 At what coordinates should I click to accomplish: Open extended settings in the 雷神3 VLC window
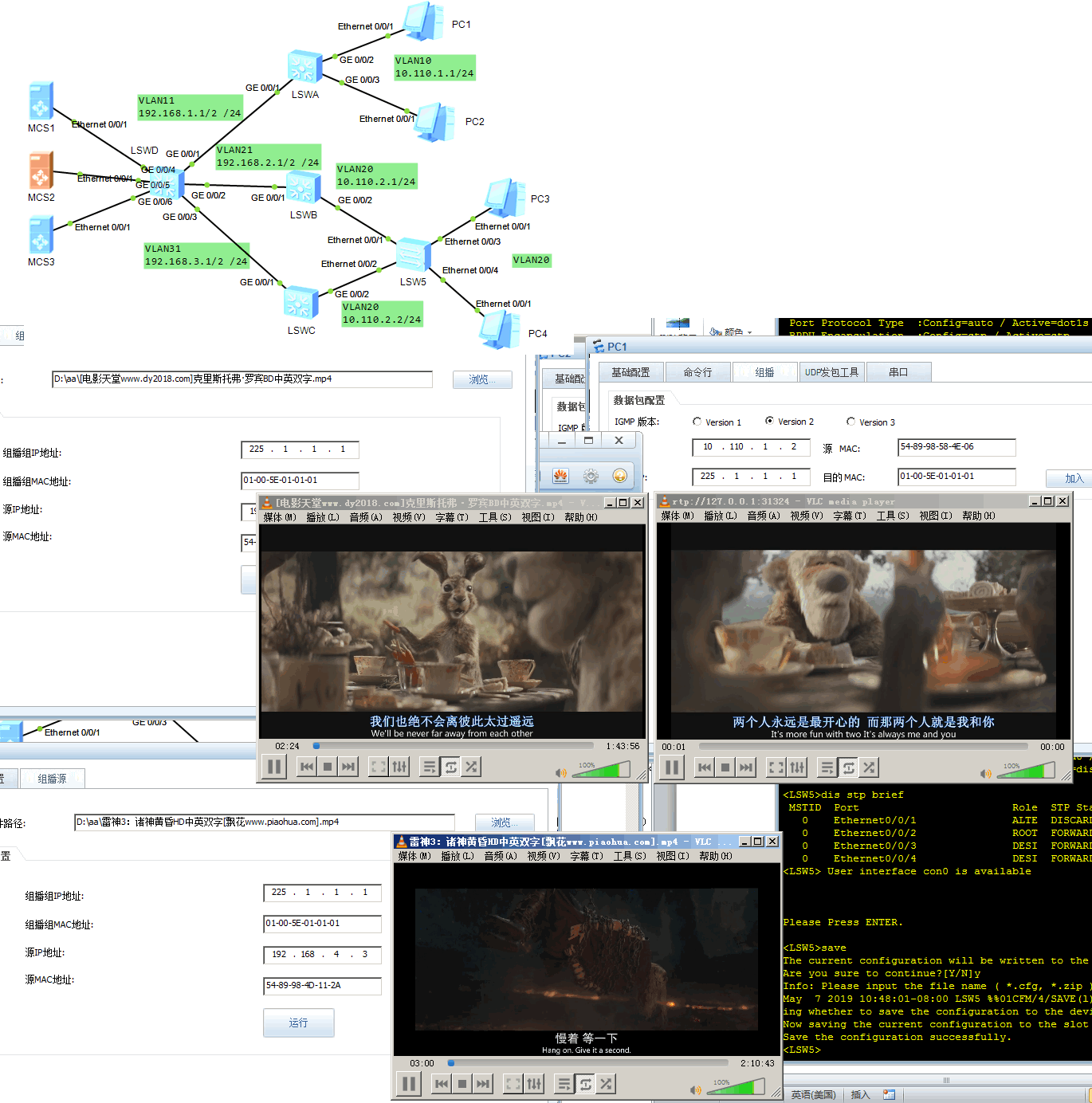tap(534, 1084)
